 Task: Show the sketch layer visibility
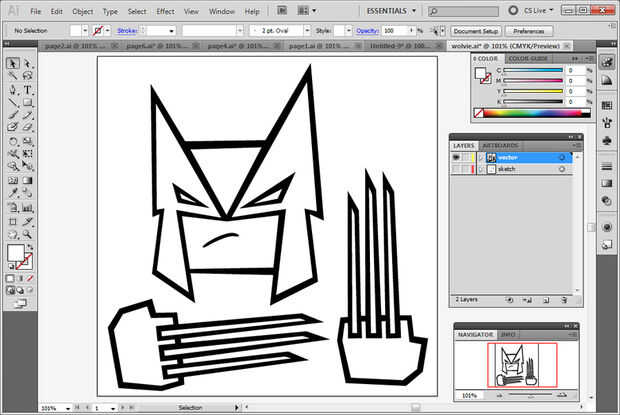[456, 169]
